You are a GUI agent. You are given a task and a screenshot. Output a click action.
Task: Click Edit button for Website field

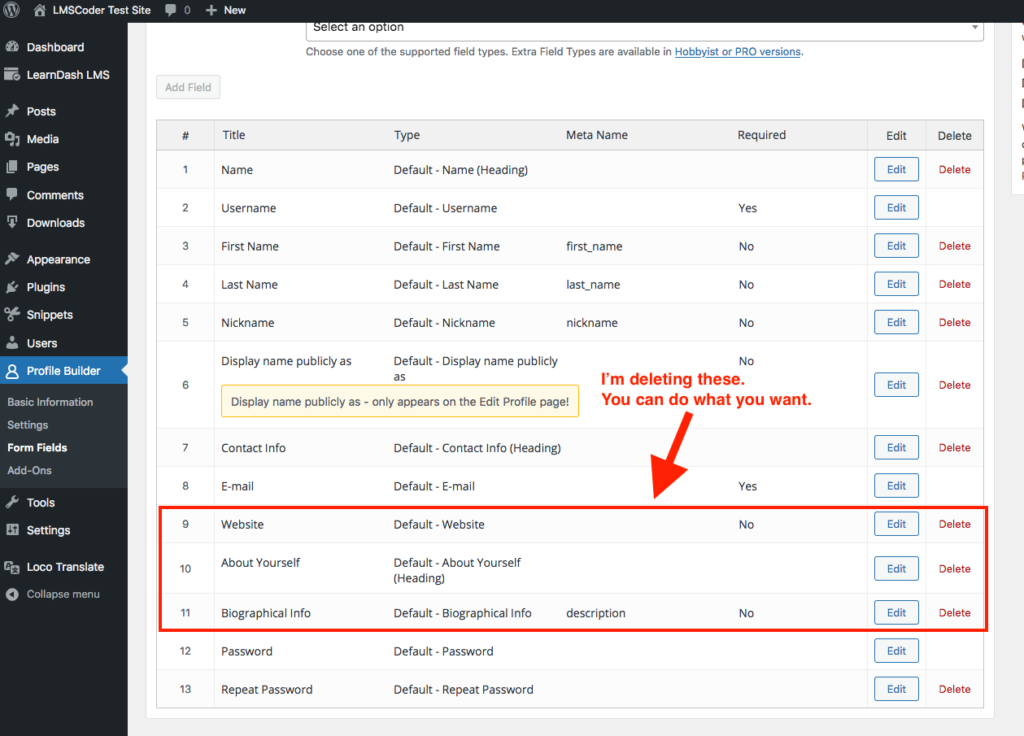[x=896, y=524]
